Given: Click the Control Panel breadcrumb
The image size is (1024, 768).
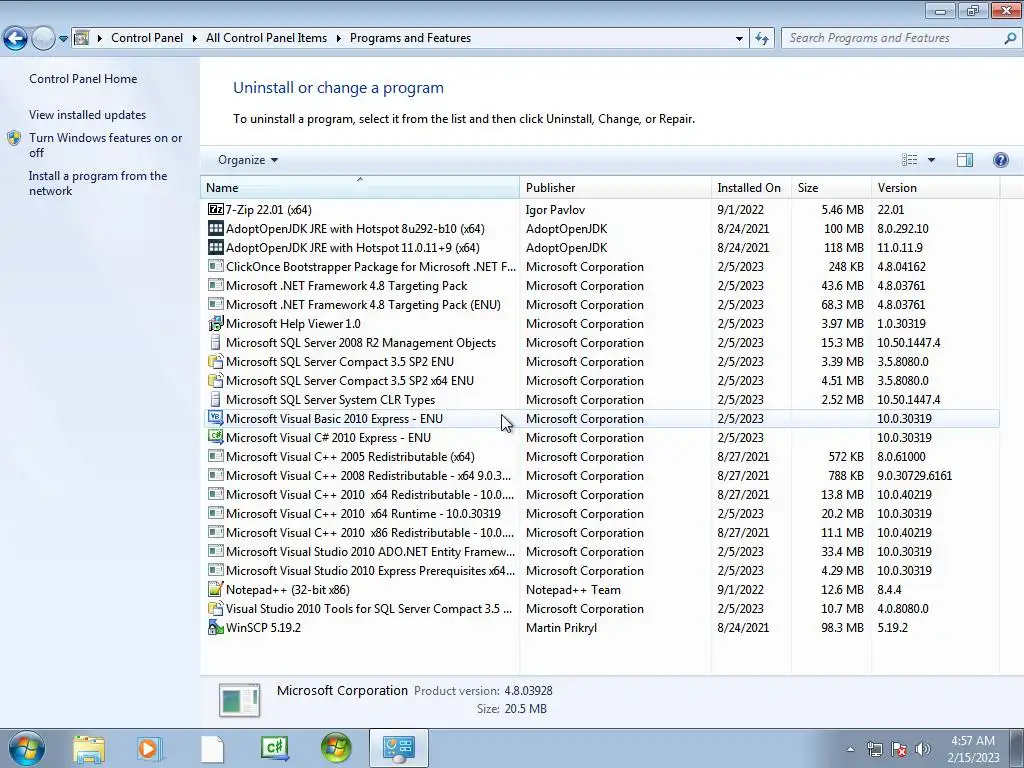Looking at the screenshot, I should click(147, 38).
